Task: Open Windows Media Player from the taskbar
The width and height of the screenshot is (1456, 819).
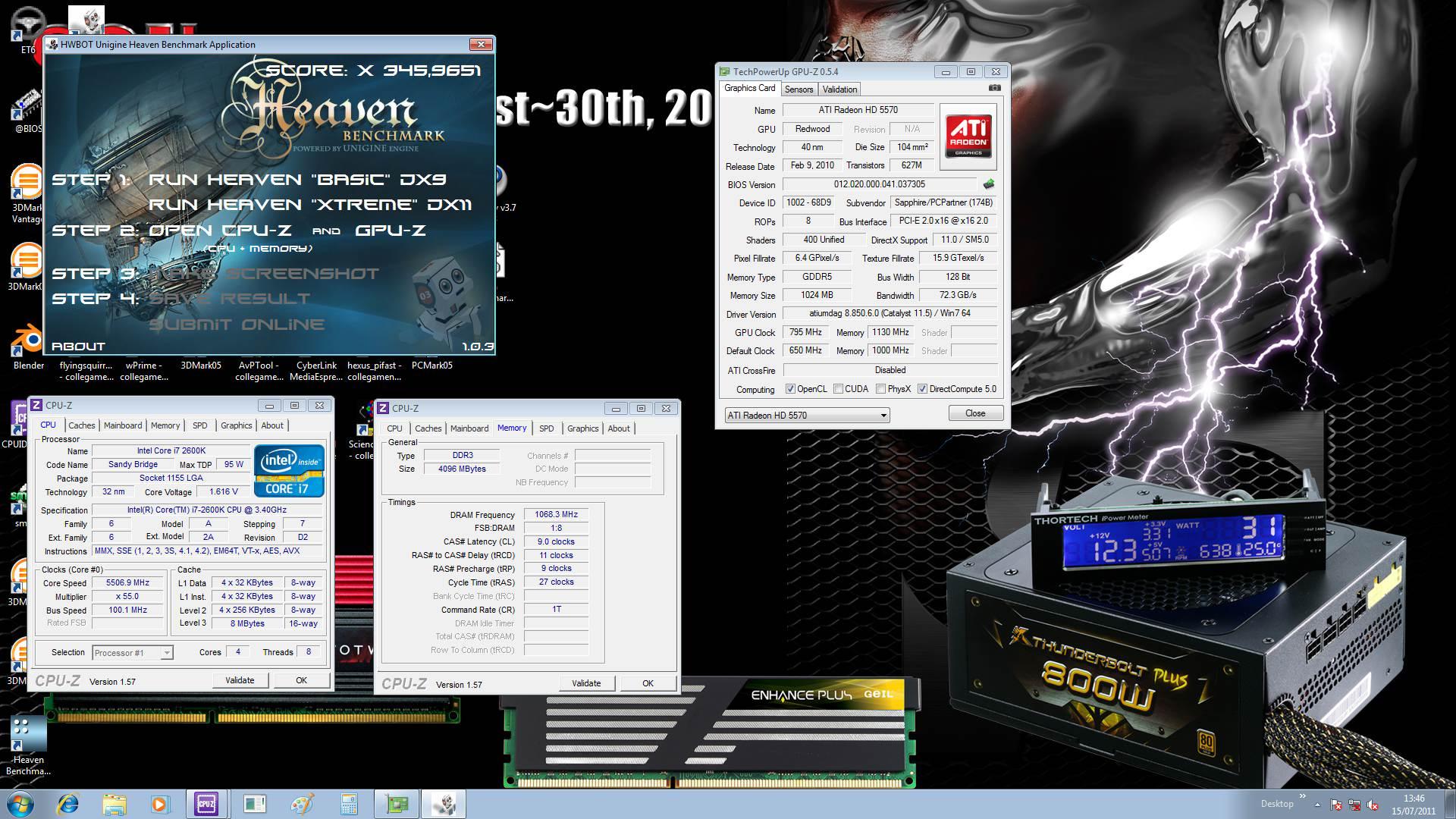Action: click(160, 804)
